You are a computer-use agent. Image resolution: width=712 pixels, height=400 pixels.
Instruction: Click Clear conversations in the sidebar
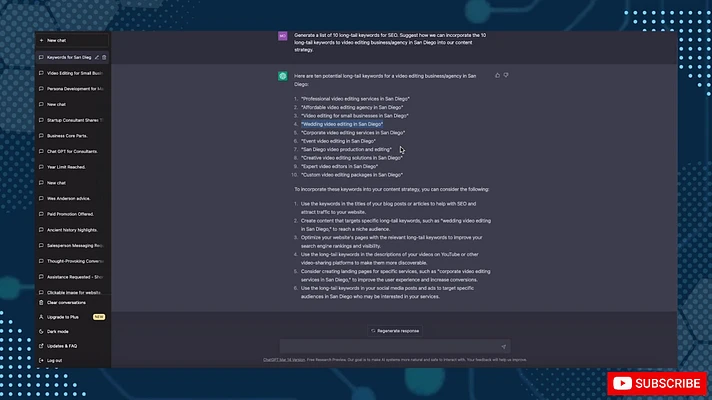66,302
